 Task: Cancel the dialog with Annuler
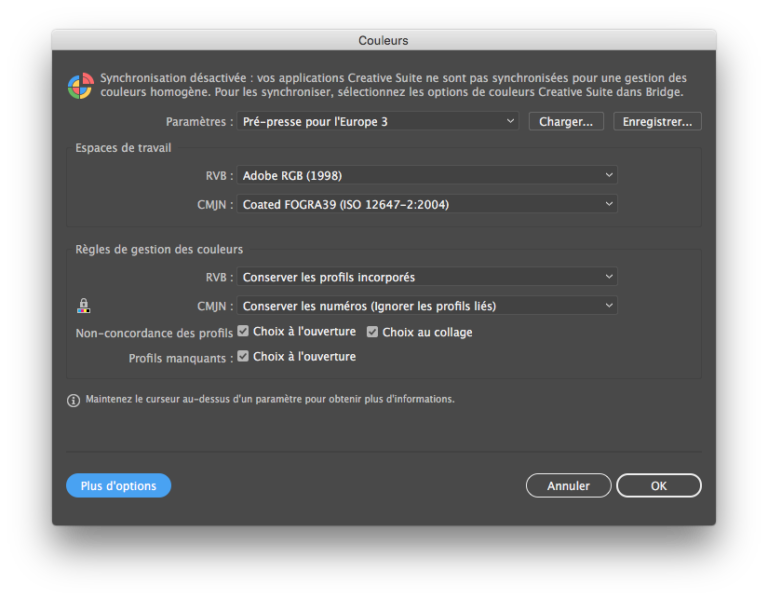(x=568, y=486)
